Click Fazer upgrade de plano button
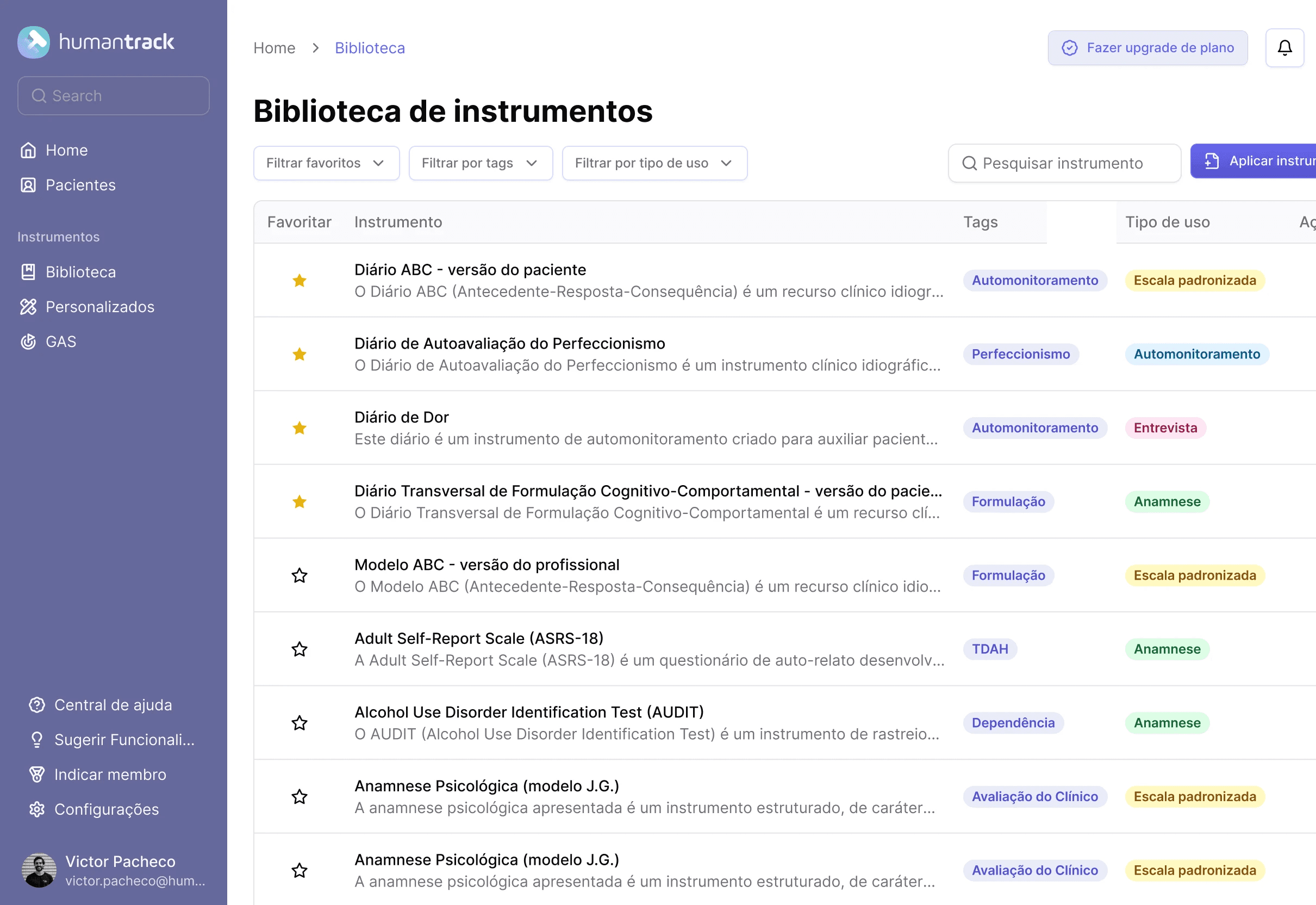 (x=1147, y=48)
